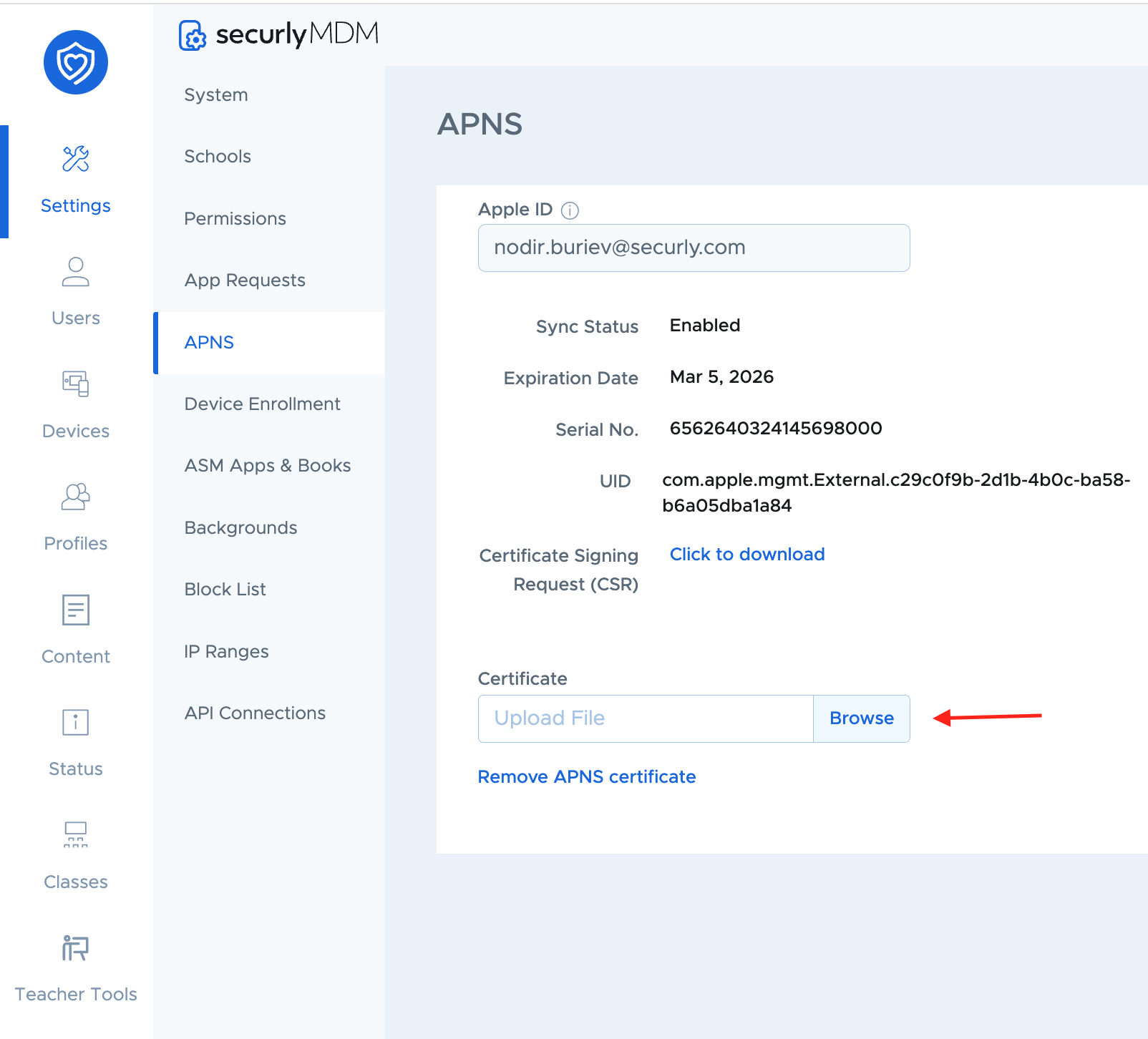The image size is (1148, 1039).
Task: Open Users via person icon
Action: (76, 272)
